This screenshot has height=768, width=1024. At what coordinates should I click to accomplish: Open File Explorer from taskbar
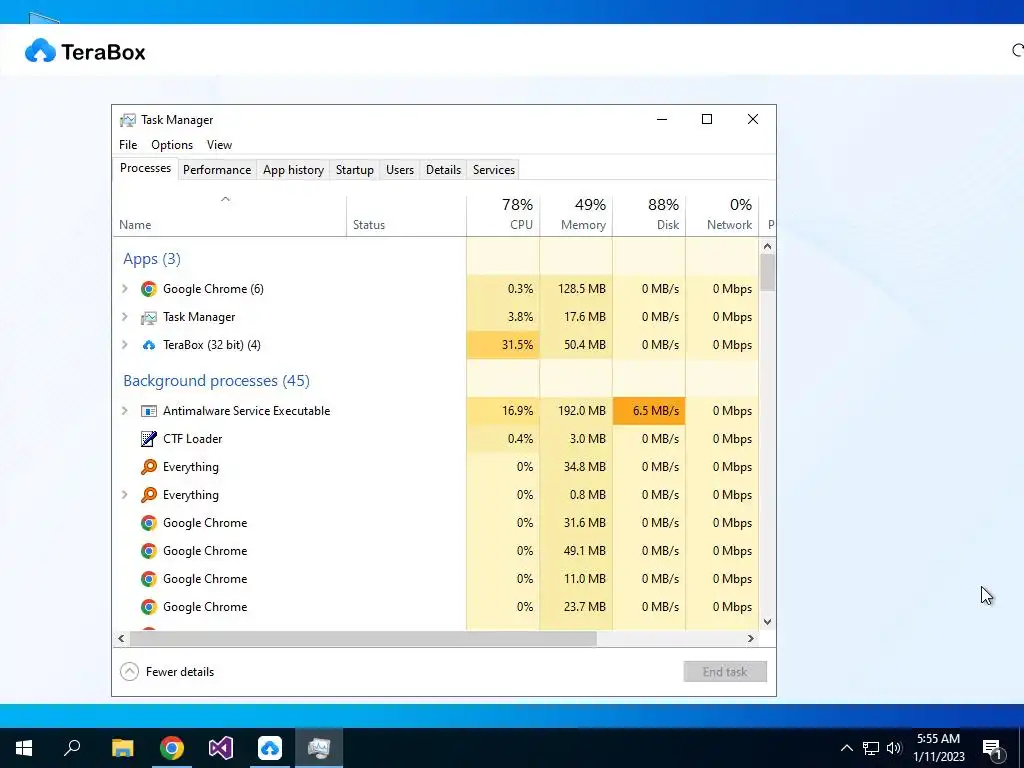tap(122, 748)
